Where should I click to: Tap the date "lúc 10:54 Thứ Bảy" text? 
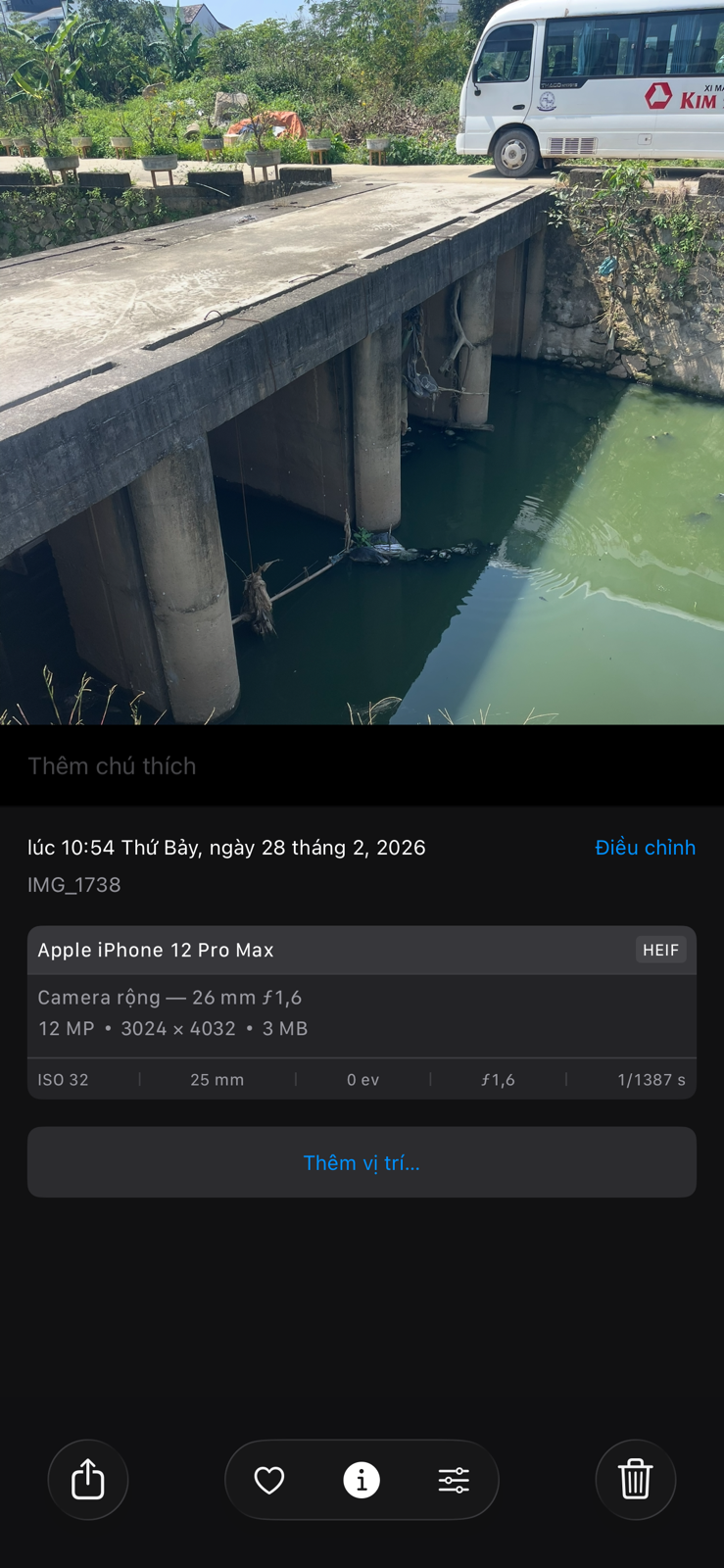226,848
